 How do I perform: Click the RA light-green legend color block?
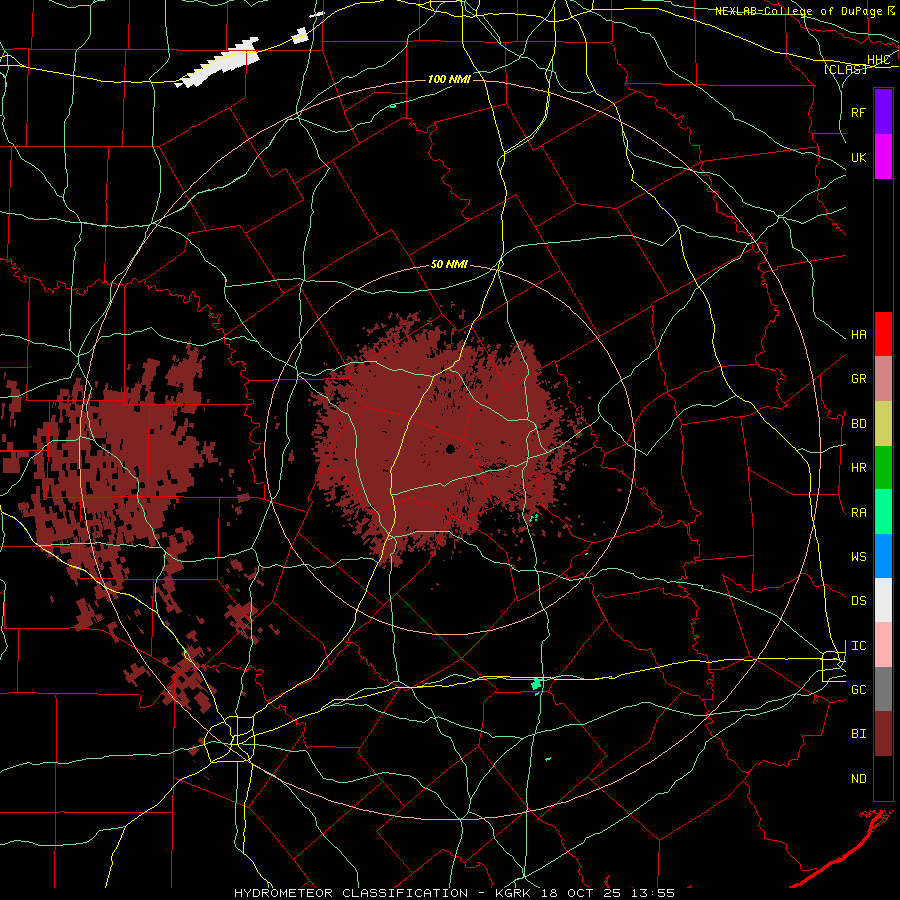tap(883, 512)
